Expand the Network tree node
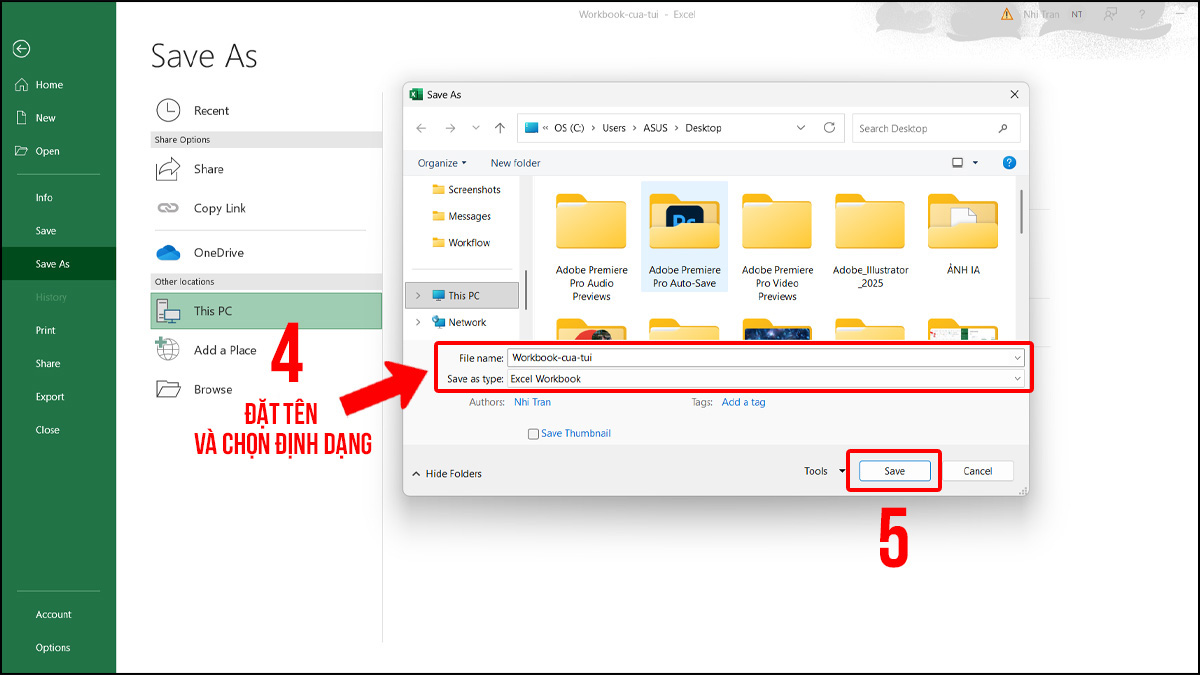 point(417,322)
